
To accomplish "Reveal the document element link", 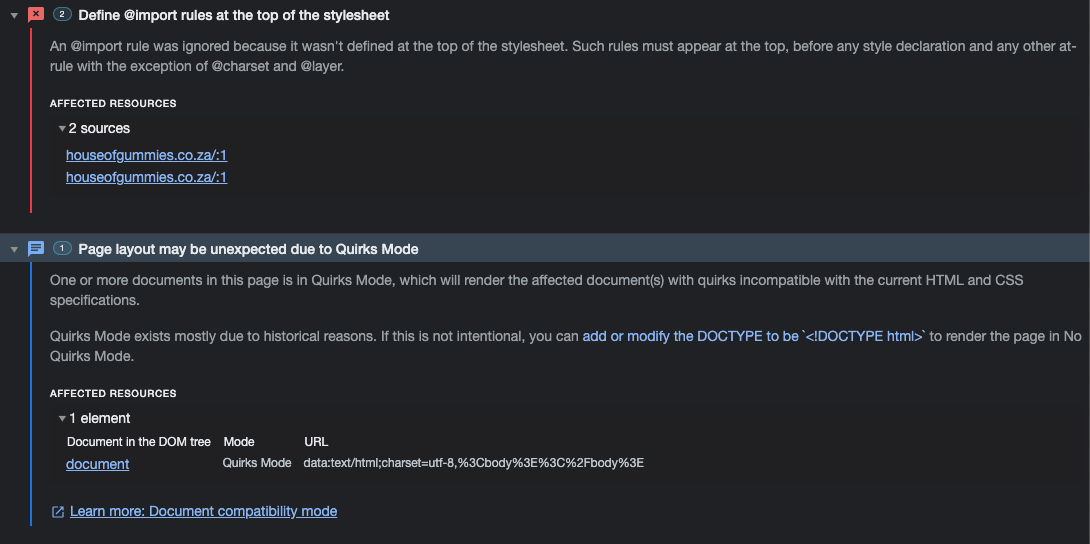I will pos(97,464).
